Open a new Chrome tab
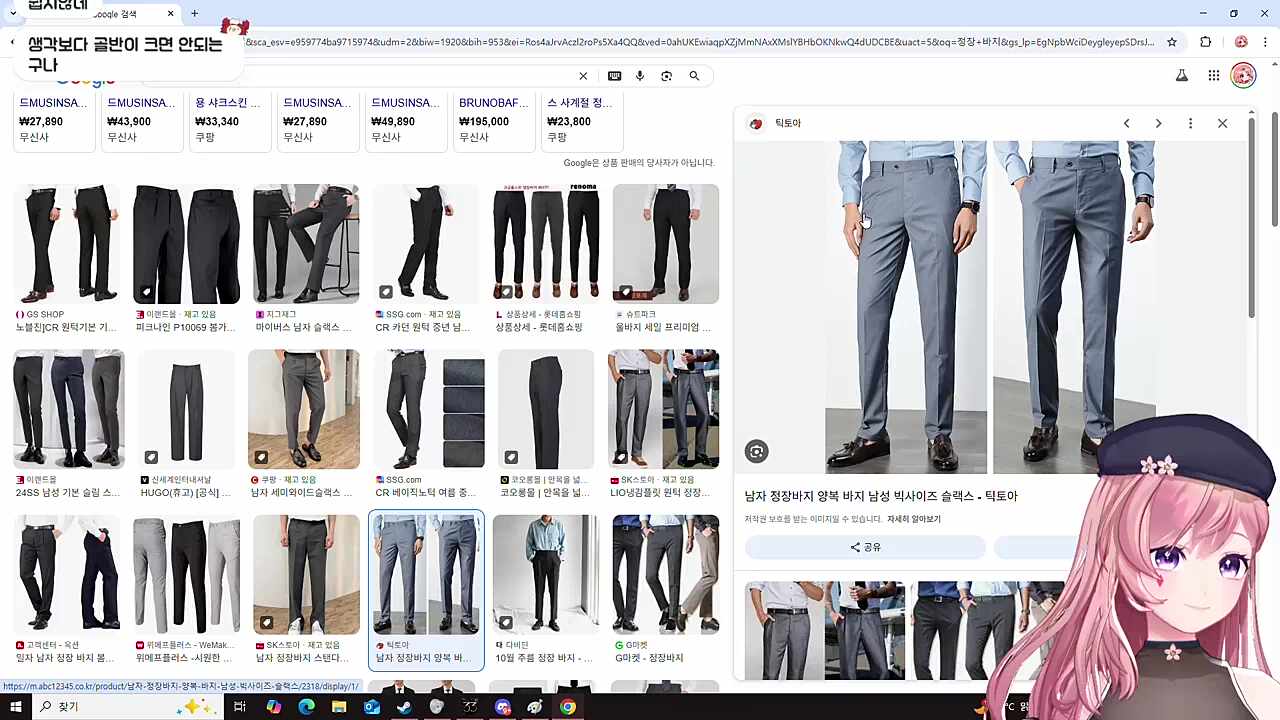The image size is (1280, 720). [194, 14]
